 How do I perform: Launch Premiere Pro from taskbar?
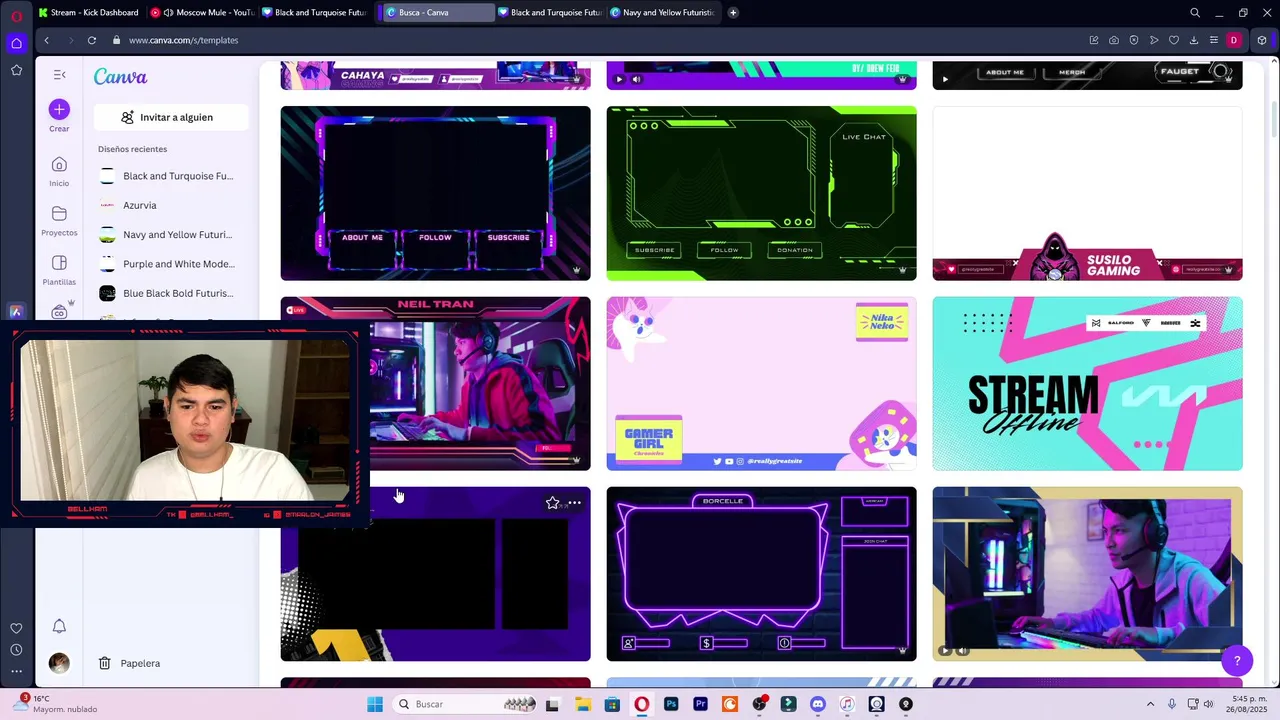coord(700,704)
